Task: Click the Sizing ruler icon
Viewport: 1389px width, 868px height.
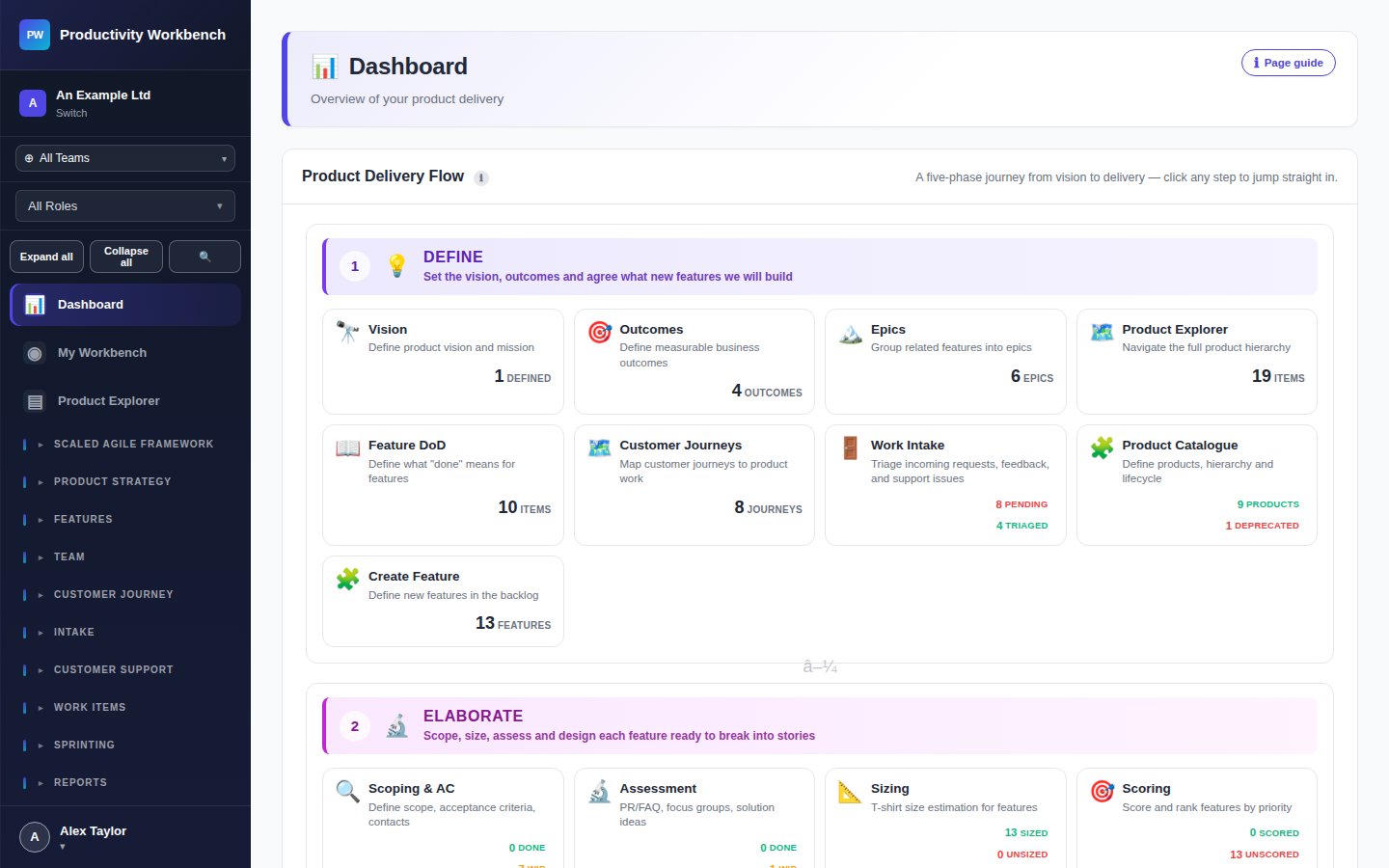Action: pos(851,792)
